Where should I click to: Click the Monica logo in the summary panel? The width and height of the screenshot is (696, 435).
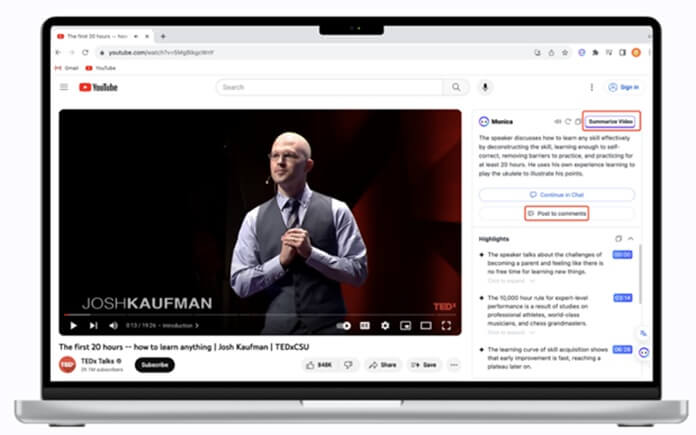[484, 121]
